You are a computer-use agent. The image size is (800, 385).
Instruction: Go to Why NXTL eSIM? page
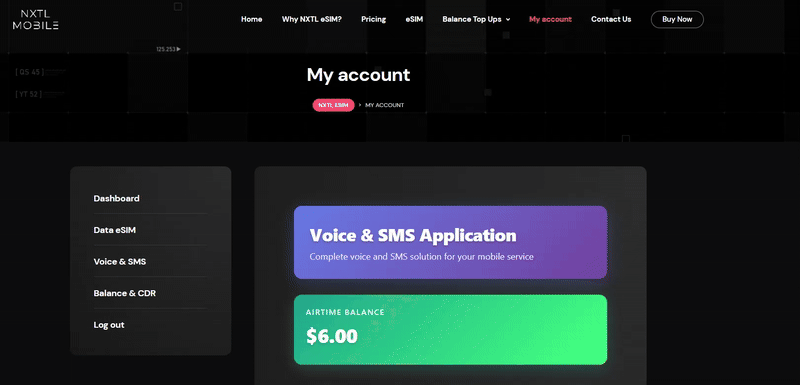point(312,19)
